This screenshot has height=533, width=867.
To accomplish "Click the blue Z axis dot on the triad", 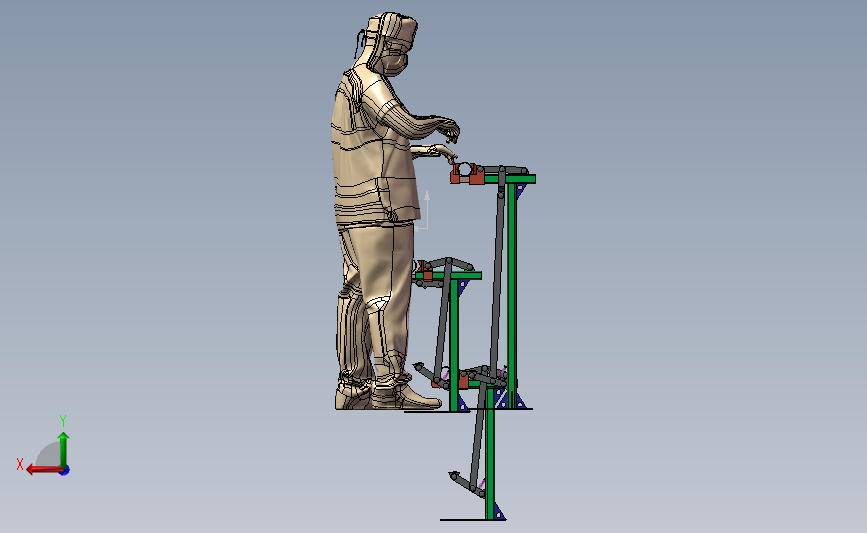I will click(65, 471).
